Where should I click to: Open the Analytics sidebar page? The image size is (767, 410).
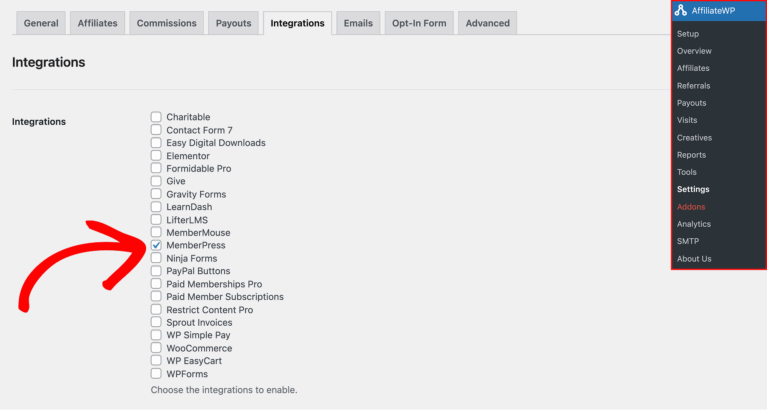693,224
